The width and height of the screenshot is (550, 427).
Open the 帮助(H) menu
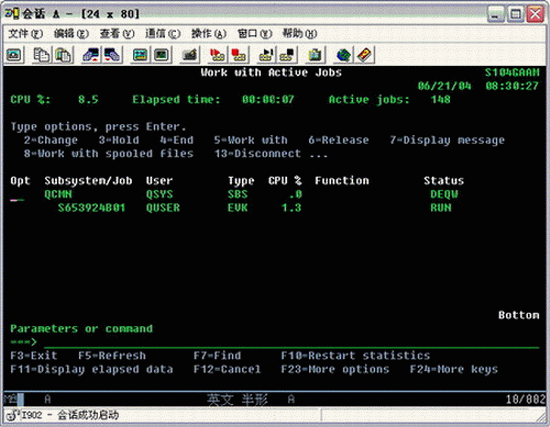pyautogui.click(x=300, y=34)
